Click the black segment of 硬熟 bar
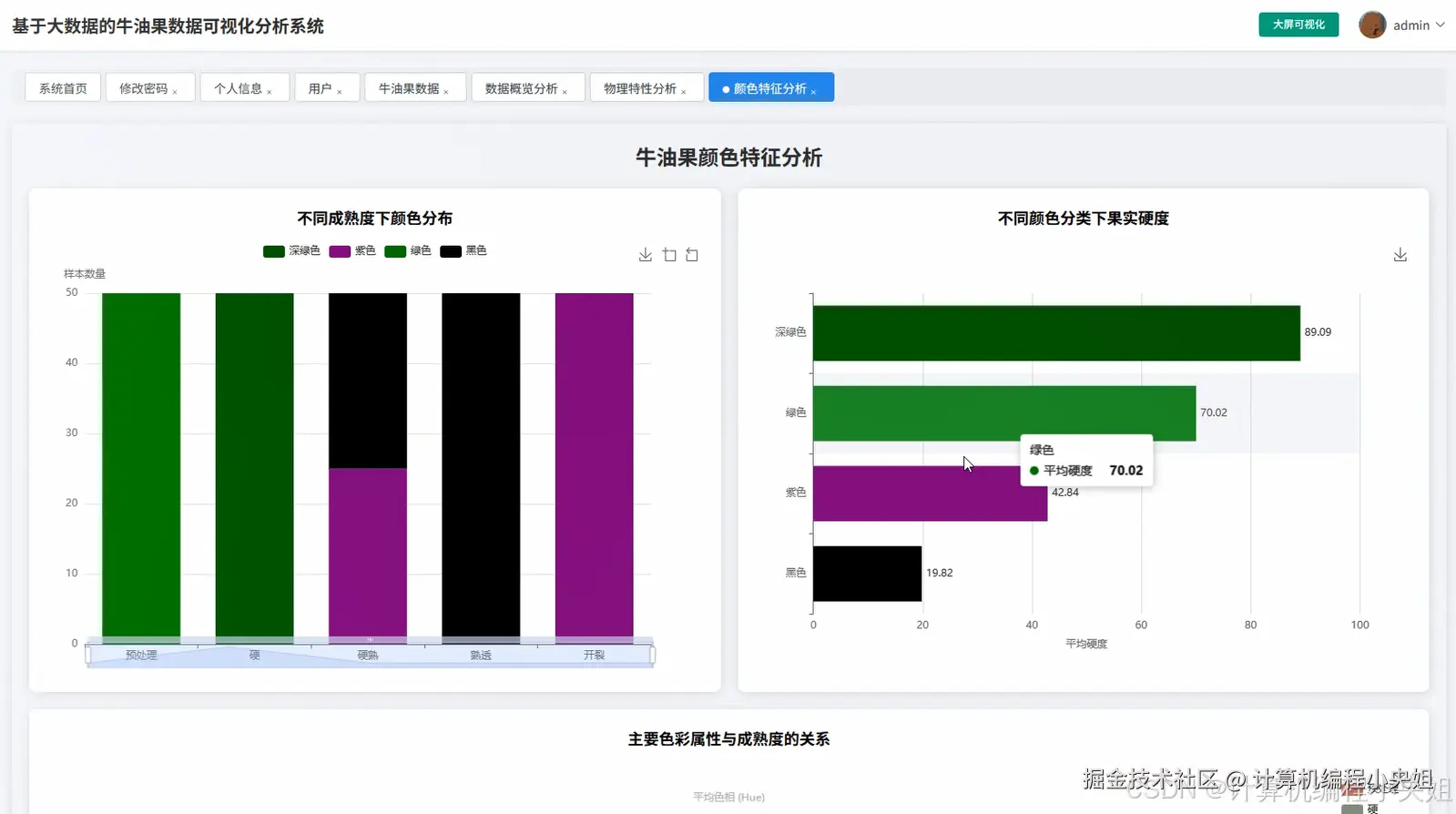The image size is (1456, 814). tap(368, 381)
